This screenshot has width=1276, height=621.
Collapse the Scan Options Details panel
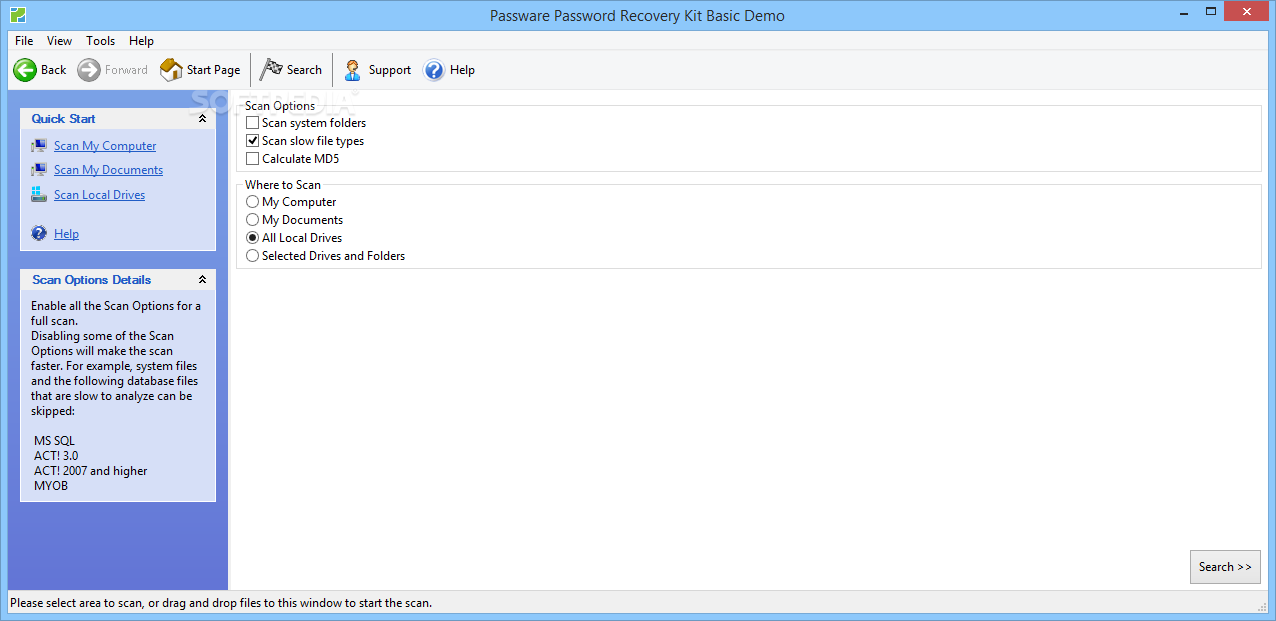pos(202,280)
